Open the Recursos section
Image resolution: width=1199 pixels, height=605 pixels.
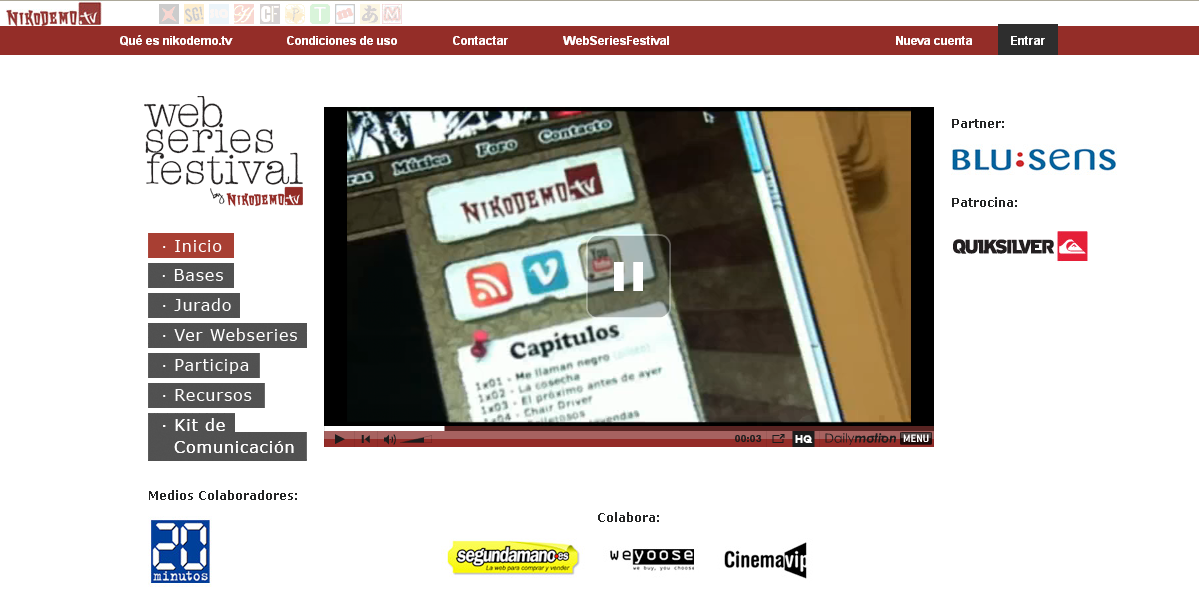point(206,395)
